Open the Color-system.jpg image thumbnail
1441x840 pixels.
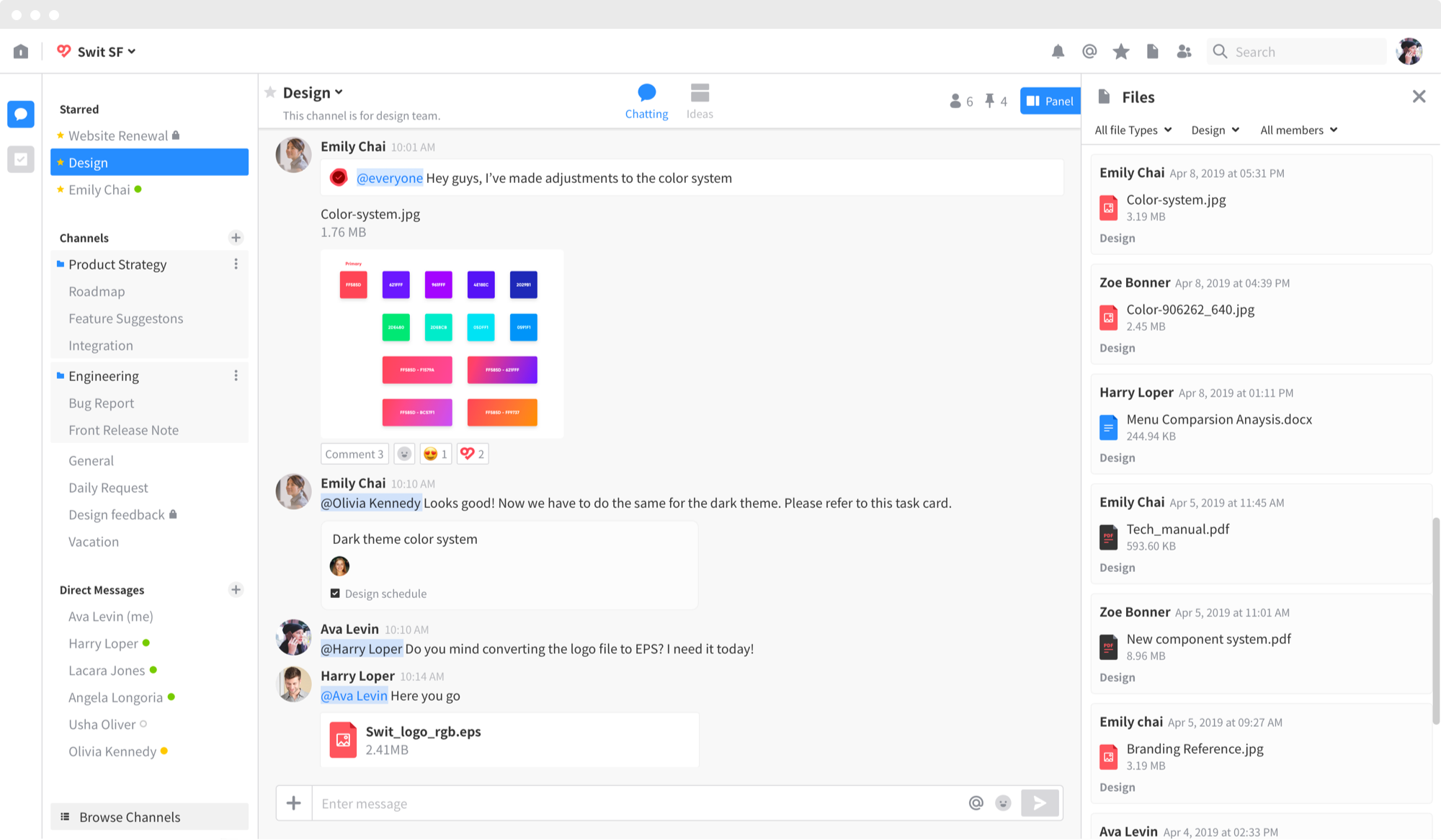point(442,344)
